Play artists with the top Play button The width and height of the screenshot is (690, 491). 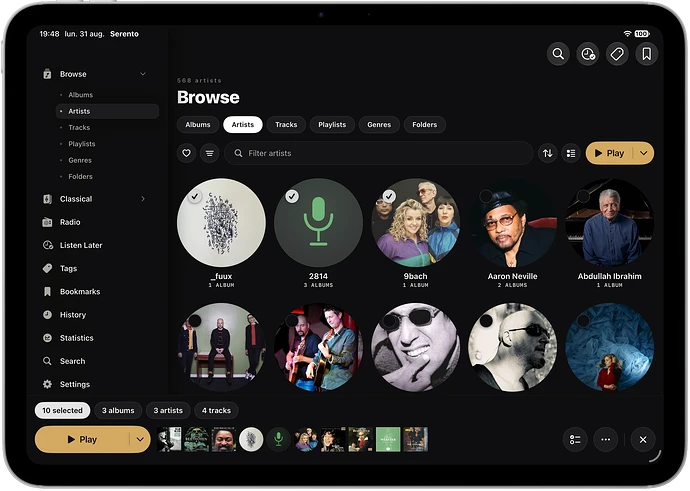[609, 153]
